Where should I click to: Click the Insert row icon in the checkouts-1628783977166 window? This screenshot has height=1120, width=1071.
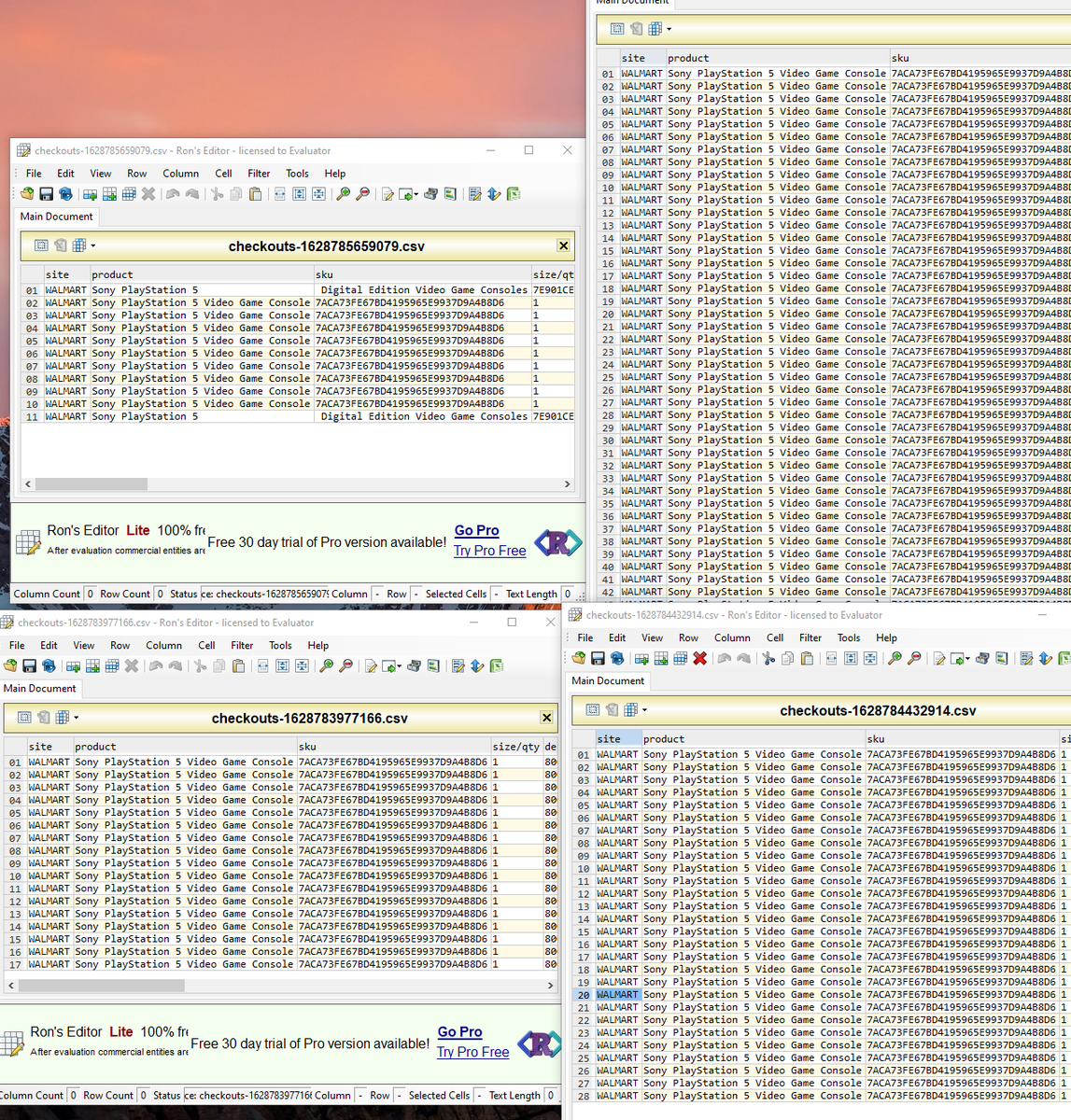pyautogui.click(x=73, y=666)
